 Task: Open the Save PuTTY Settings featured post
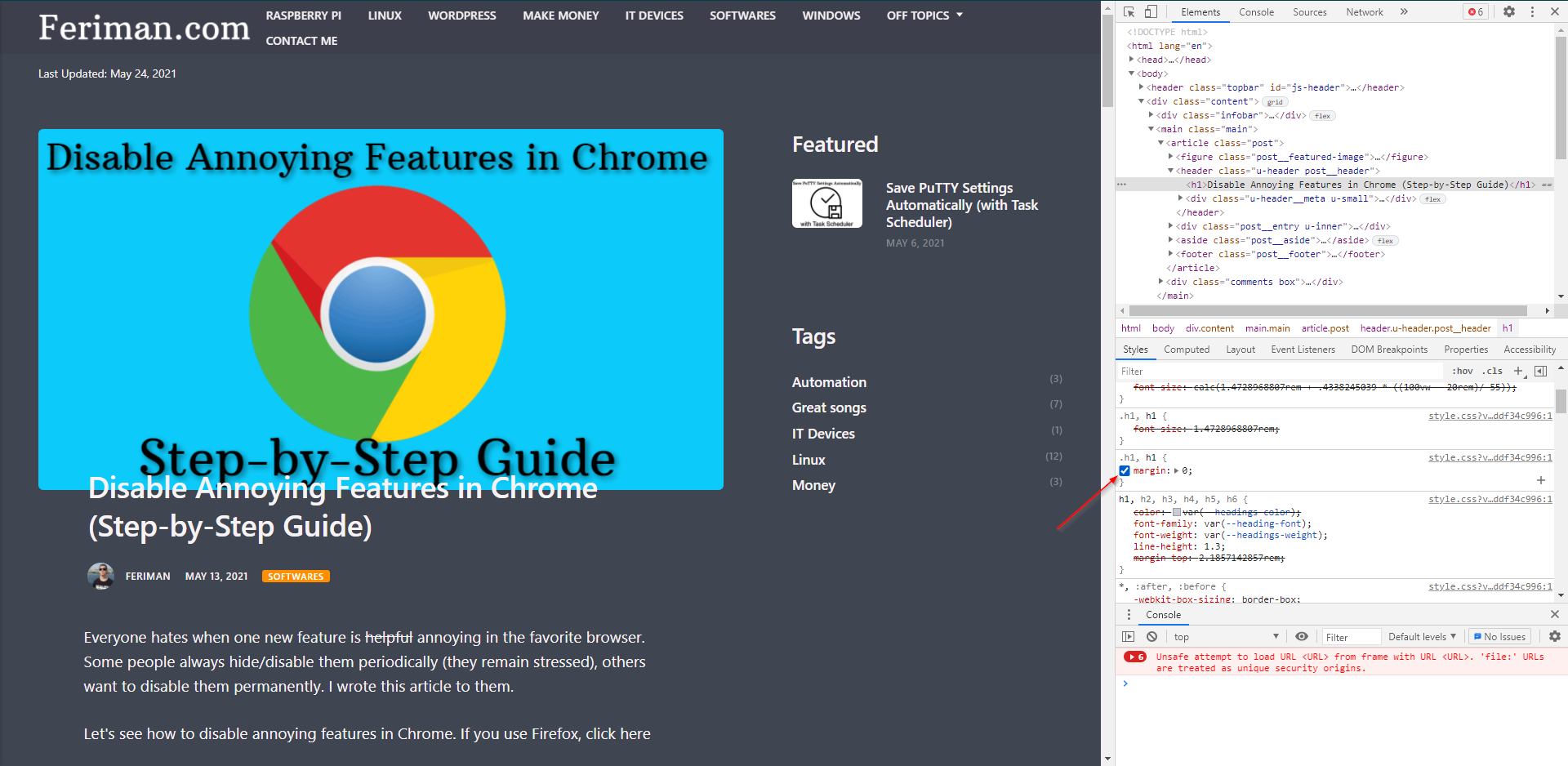point(961,205)
